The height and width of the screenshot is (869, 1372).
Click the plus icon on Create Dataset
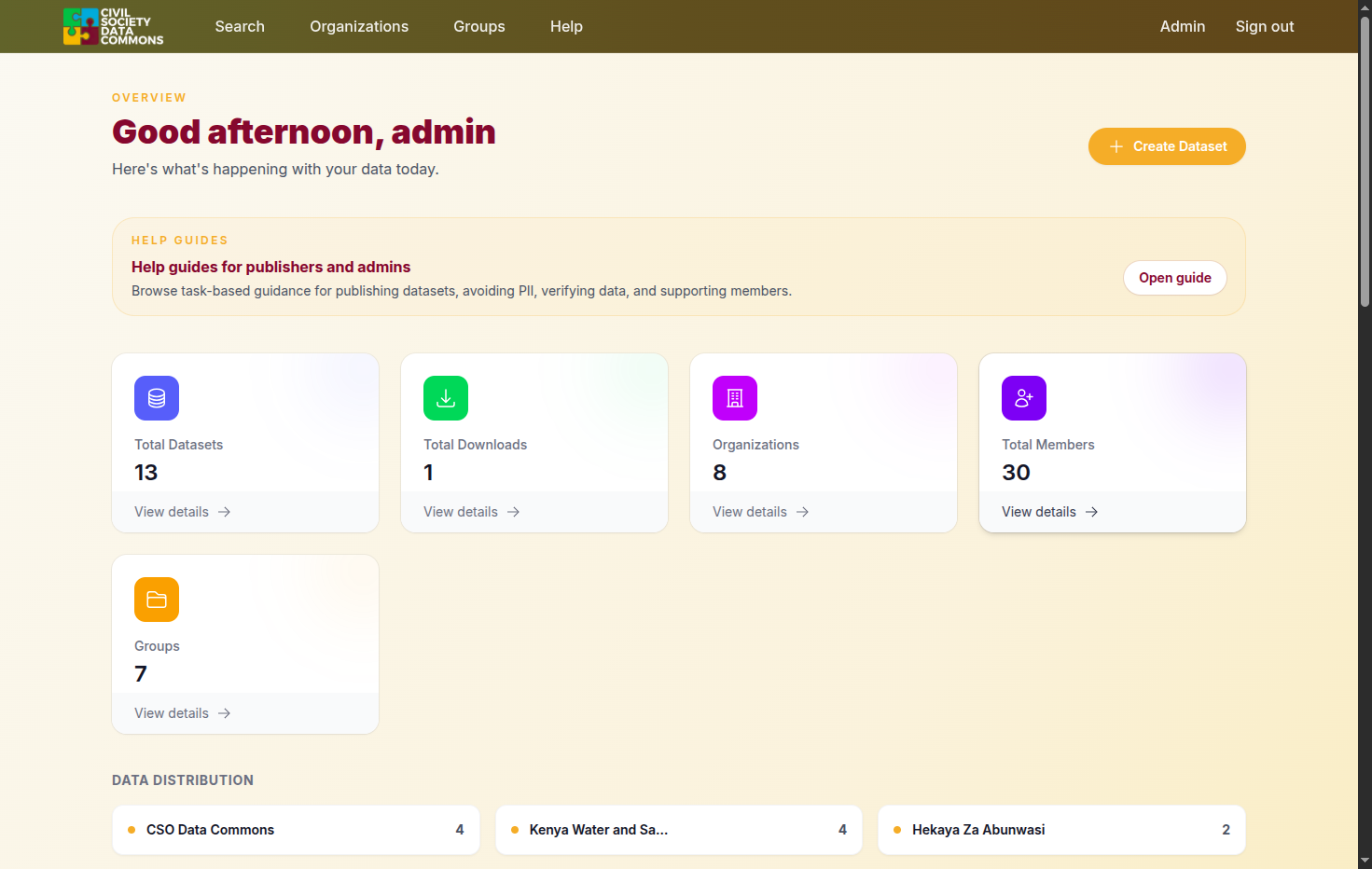(1116, 146)
